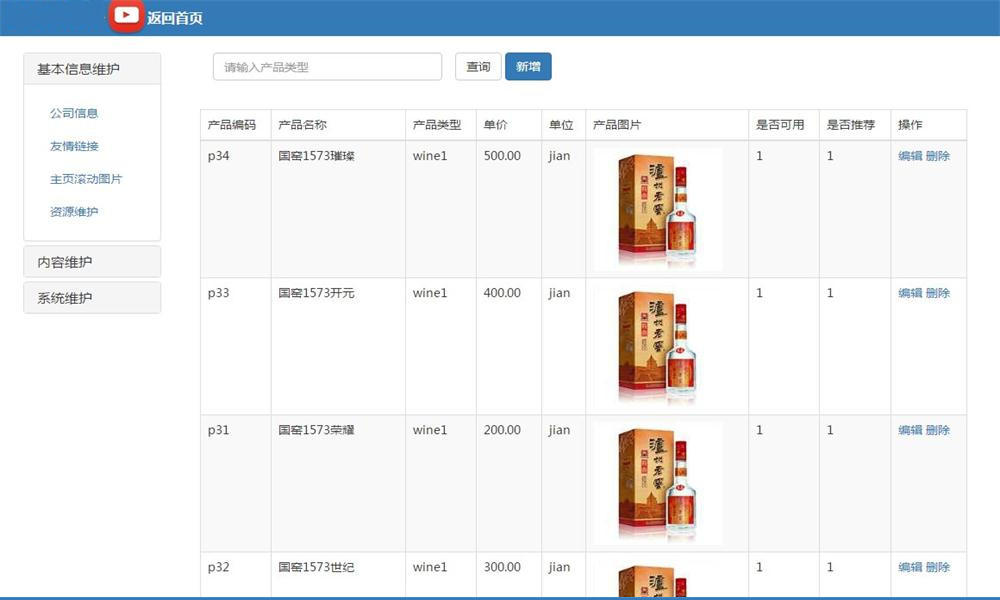Viewport: 1000px width, 600px height.
Task: Click 编辑 for product p33
Action: (x=910, y=293)
